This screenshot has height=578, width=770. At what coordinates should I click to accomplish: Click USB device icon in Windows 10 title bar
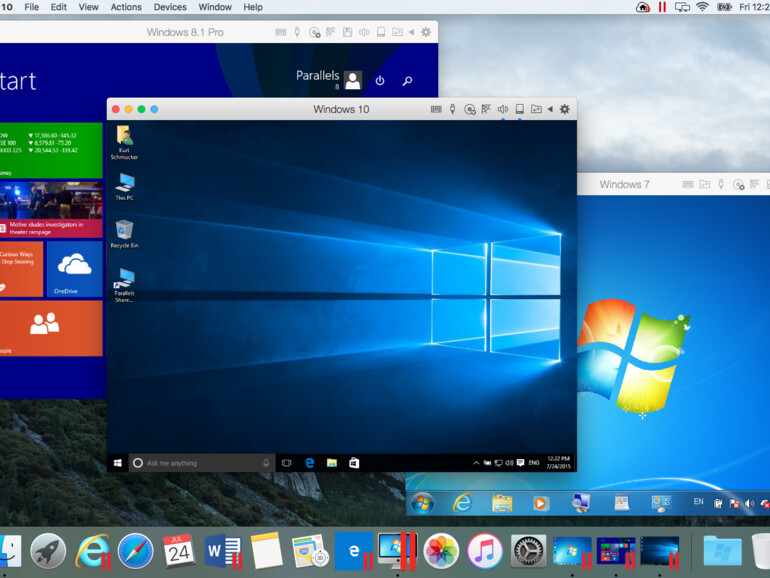point(453,109)
